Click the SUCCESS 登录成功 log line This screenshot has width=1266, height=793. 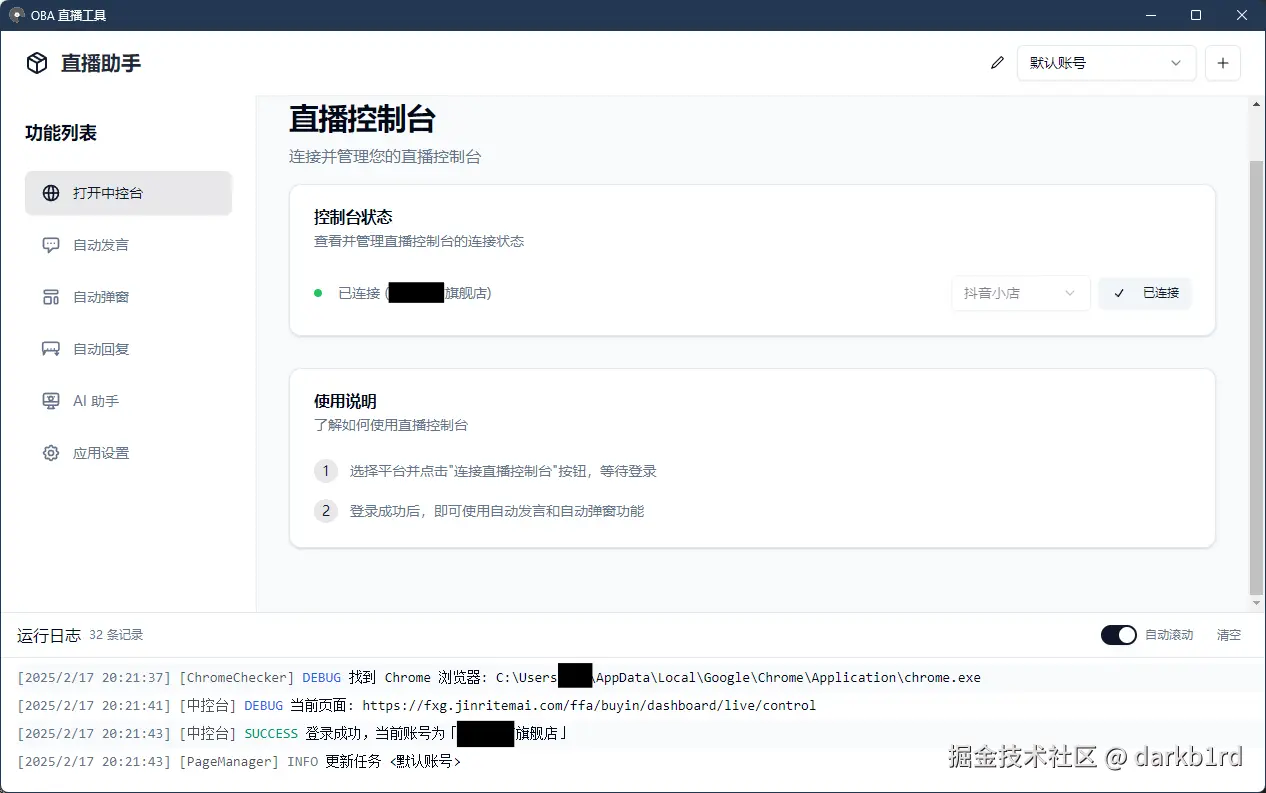click(x=293, y=733)
